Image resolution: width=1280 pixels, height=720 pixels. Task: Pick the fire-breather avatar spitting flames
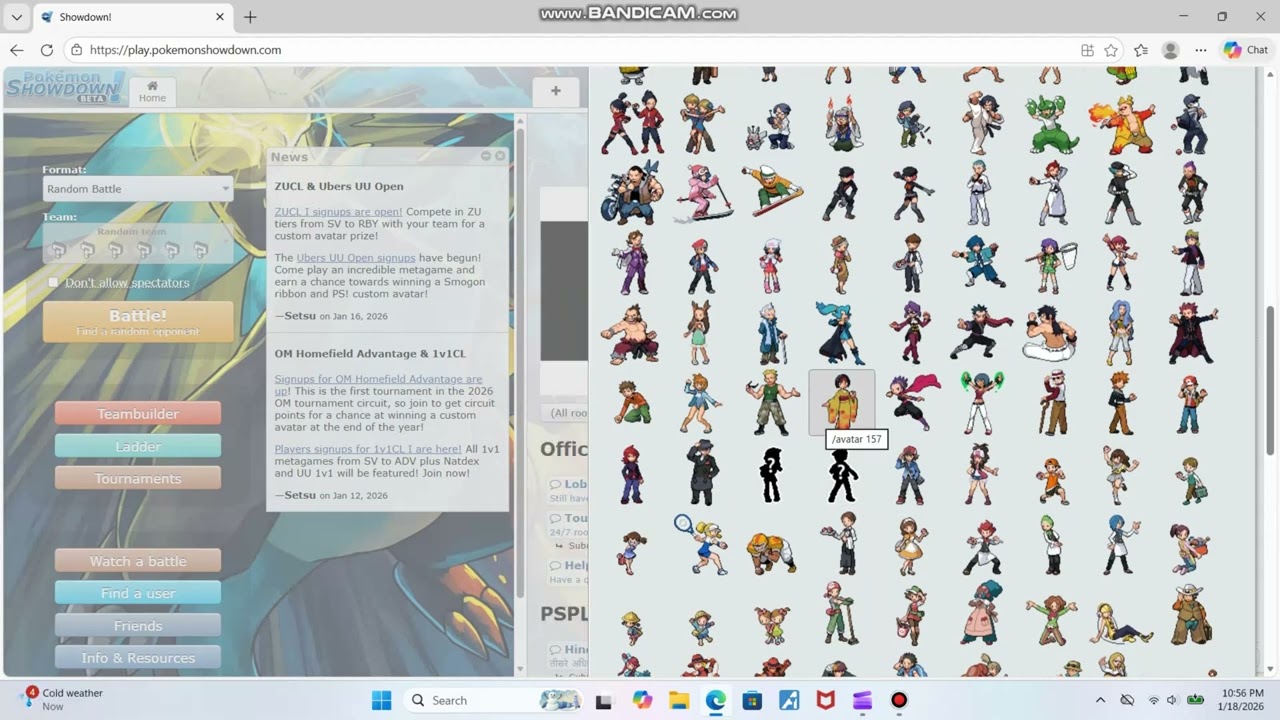pos(1122,124)
